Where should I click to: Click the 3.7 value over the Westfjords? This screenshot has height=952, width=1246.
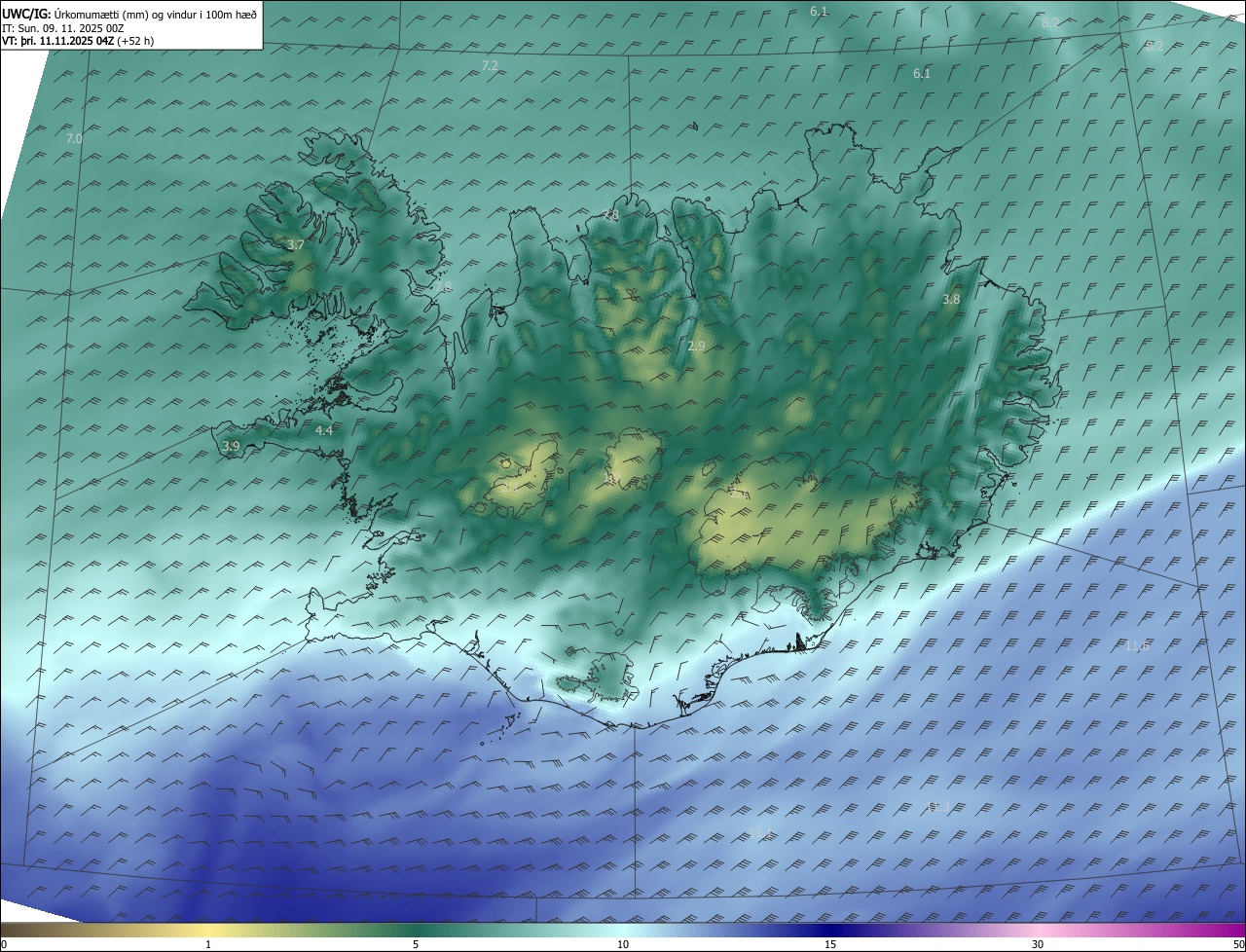(x=296, y=245)
